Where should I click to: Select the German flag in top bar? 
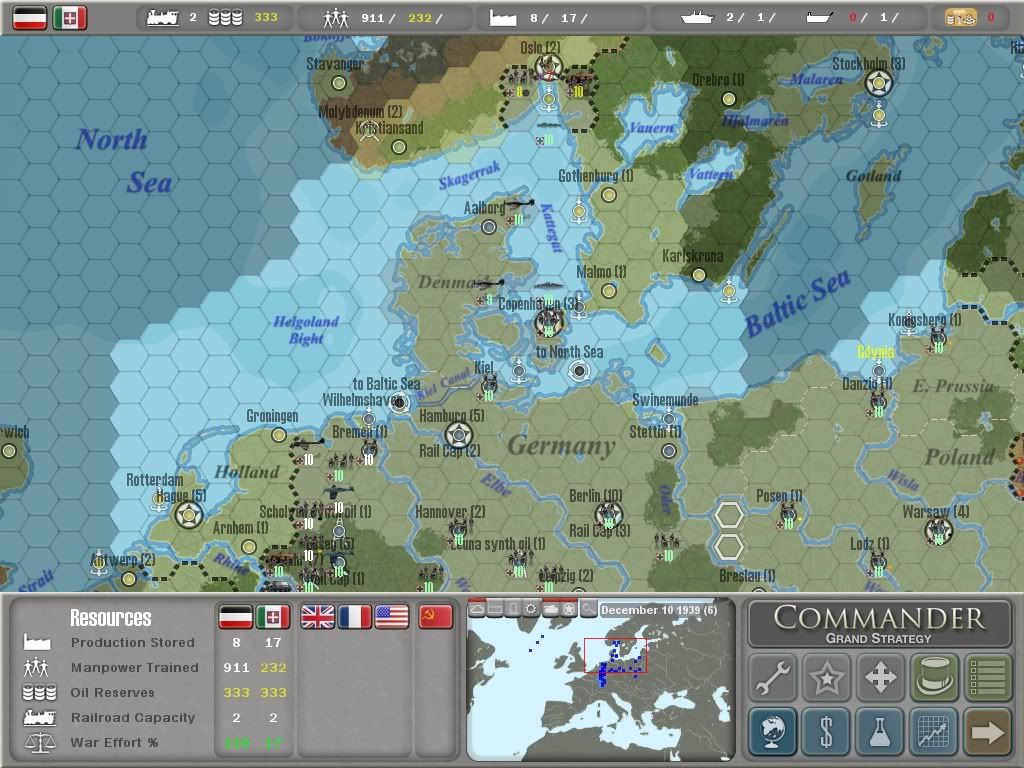(x=30, y=18)
